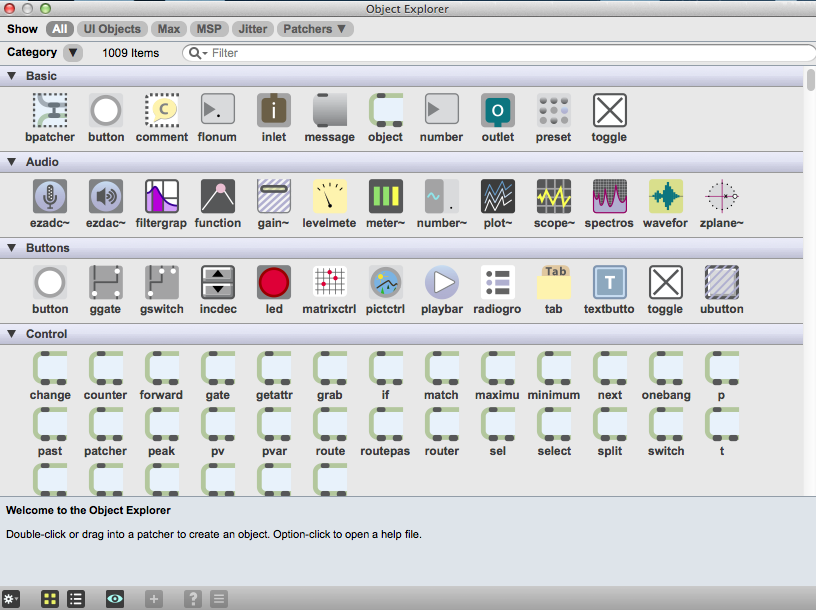
Task: Click the route object in Control
Action: (330, 424)
